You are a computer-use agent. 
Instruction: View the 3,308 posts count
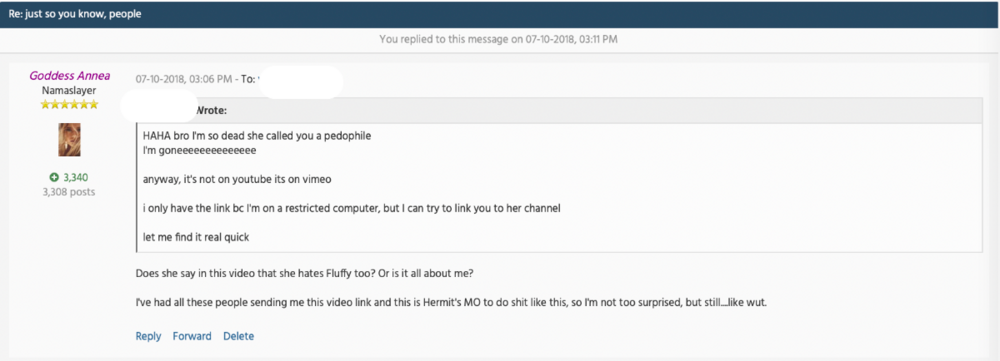point(69,191)
